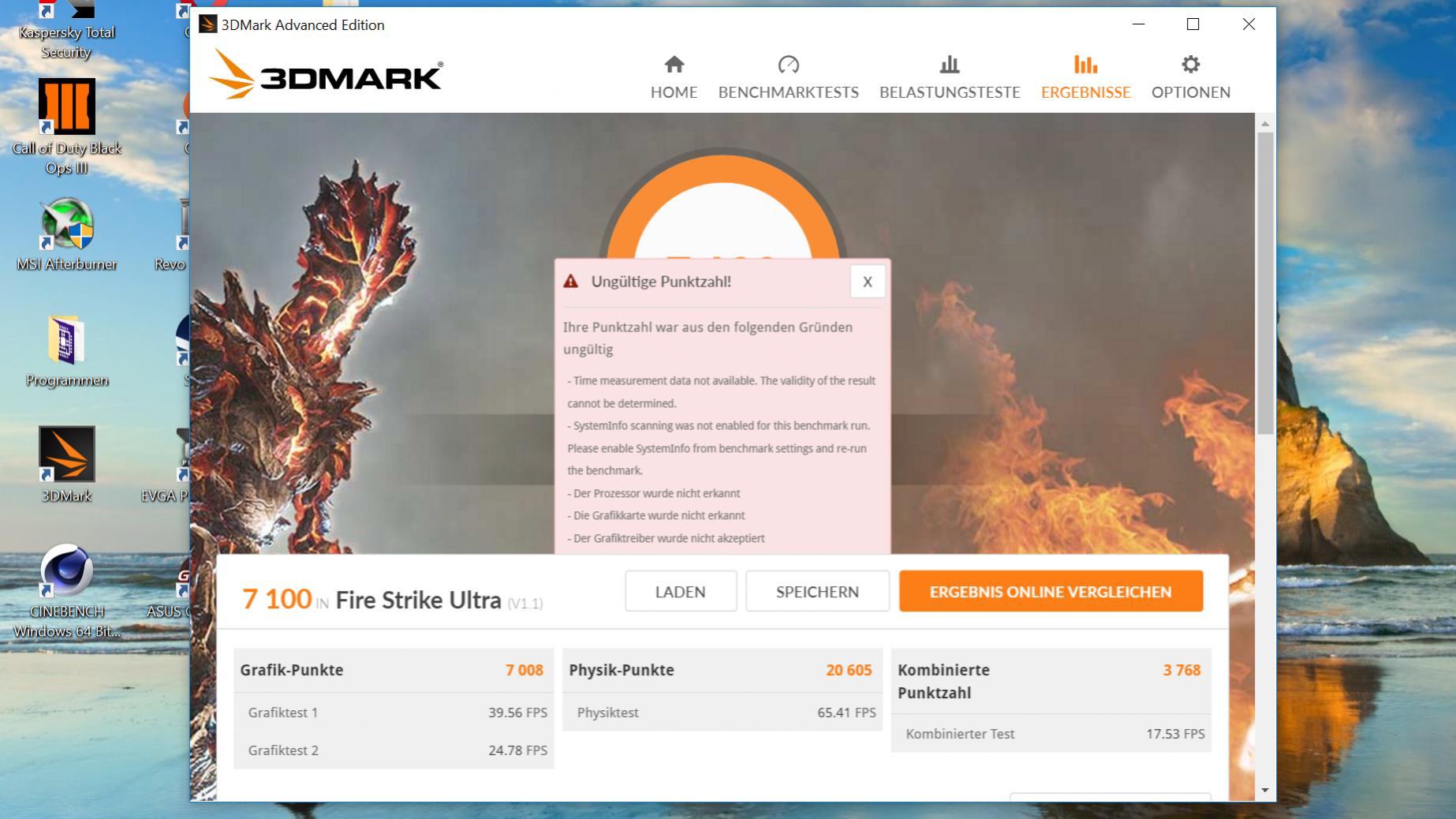Switch to BELASTUNGSTESTE tab

click(950, 77)
